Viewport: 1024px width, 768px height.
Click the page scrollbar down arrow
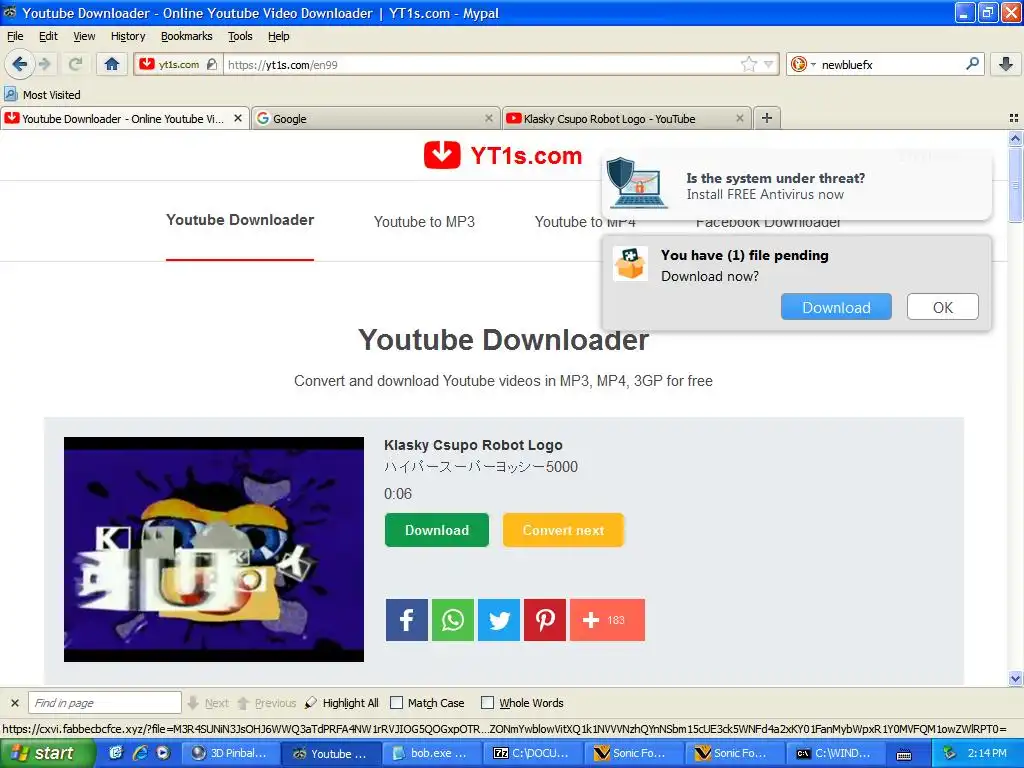1015,679
